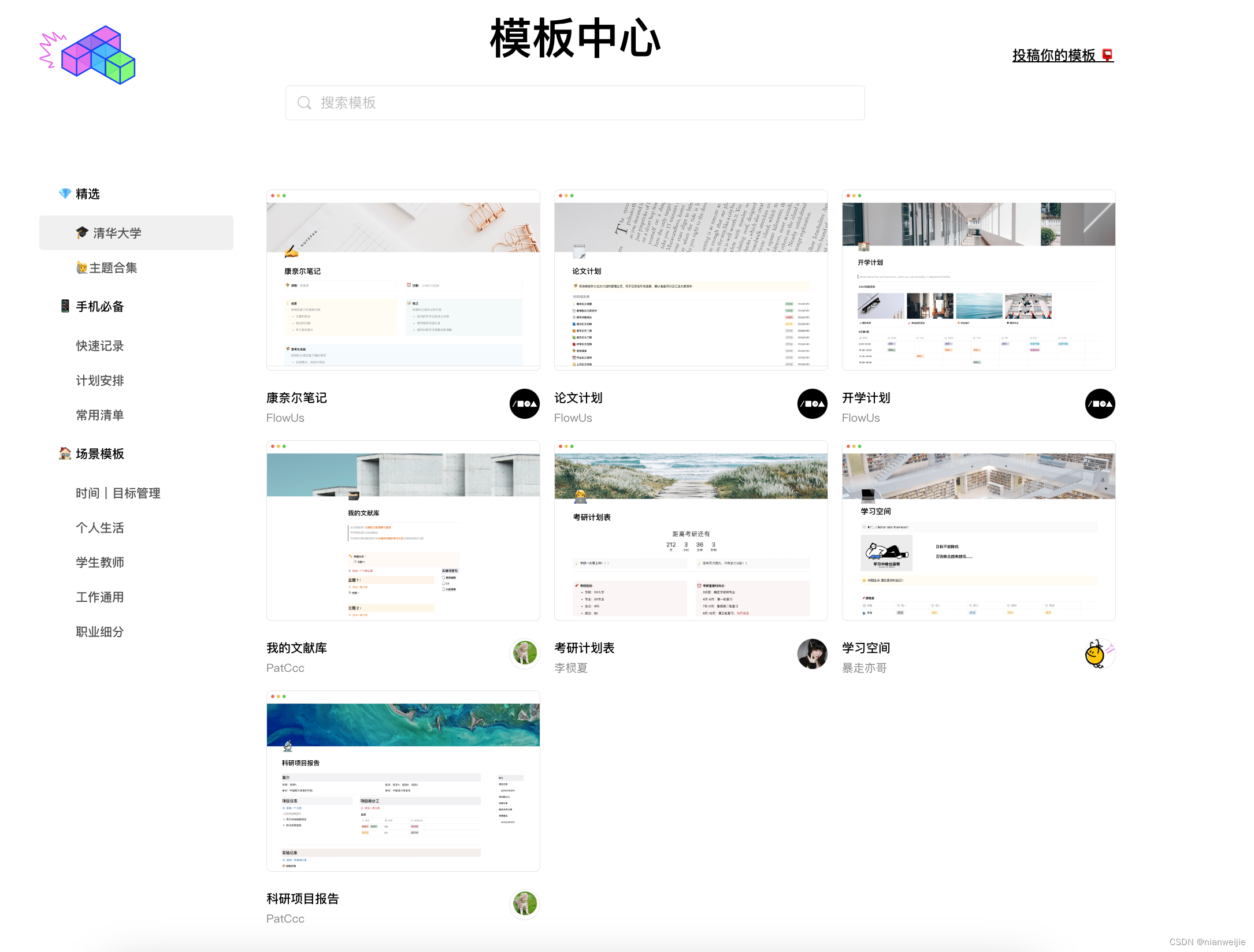Click FlowUs avatar beside 开学计划
Screen dimensions: 1254x952
pos(1100,404)
